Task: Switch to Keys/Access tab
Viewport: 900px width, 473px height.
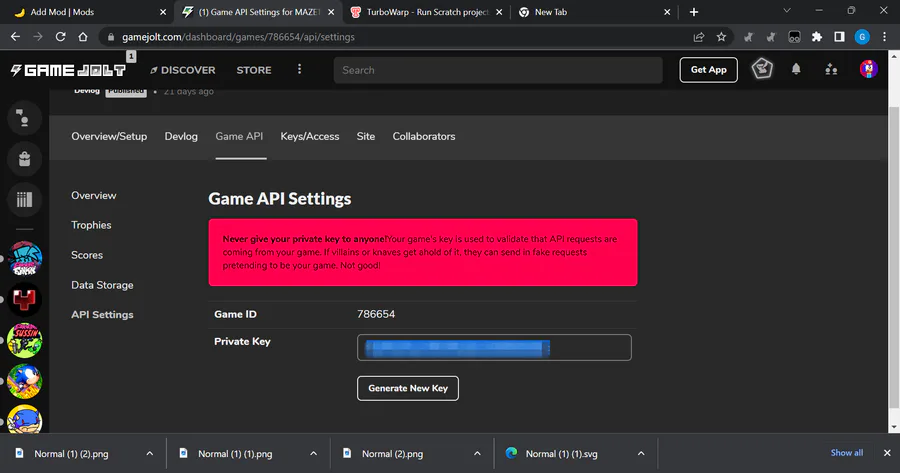Action: point(309,137)
